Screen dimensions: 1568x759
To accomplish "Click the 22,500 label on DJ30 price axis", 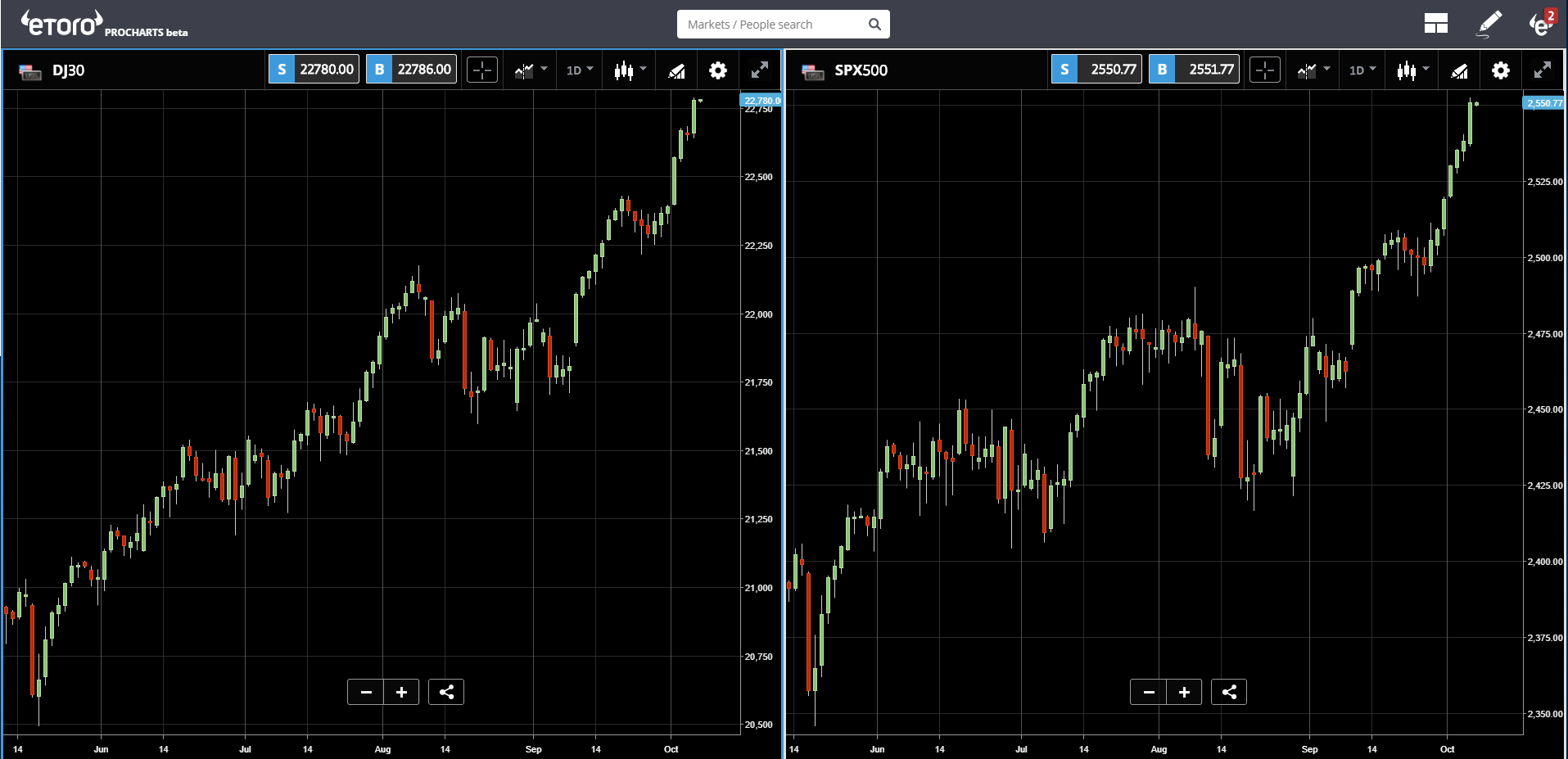I will click(x=758, y=177).
